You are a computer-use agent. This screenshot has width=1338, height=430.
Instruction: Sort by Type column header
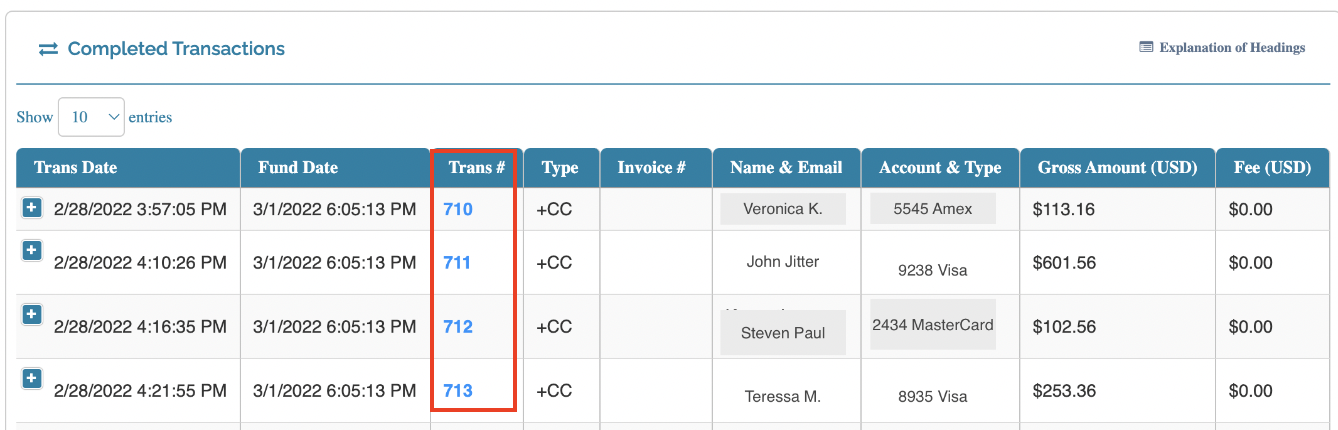560,167
